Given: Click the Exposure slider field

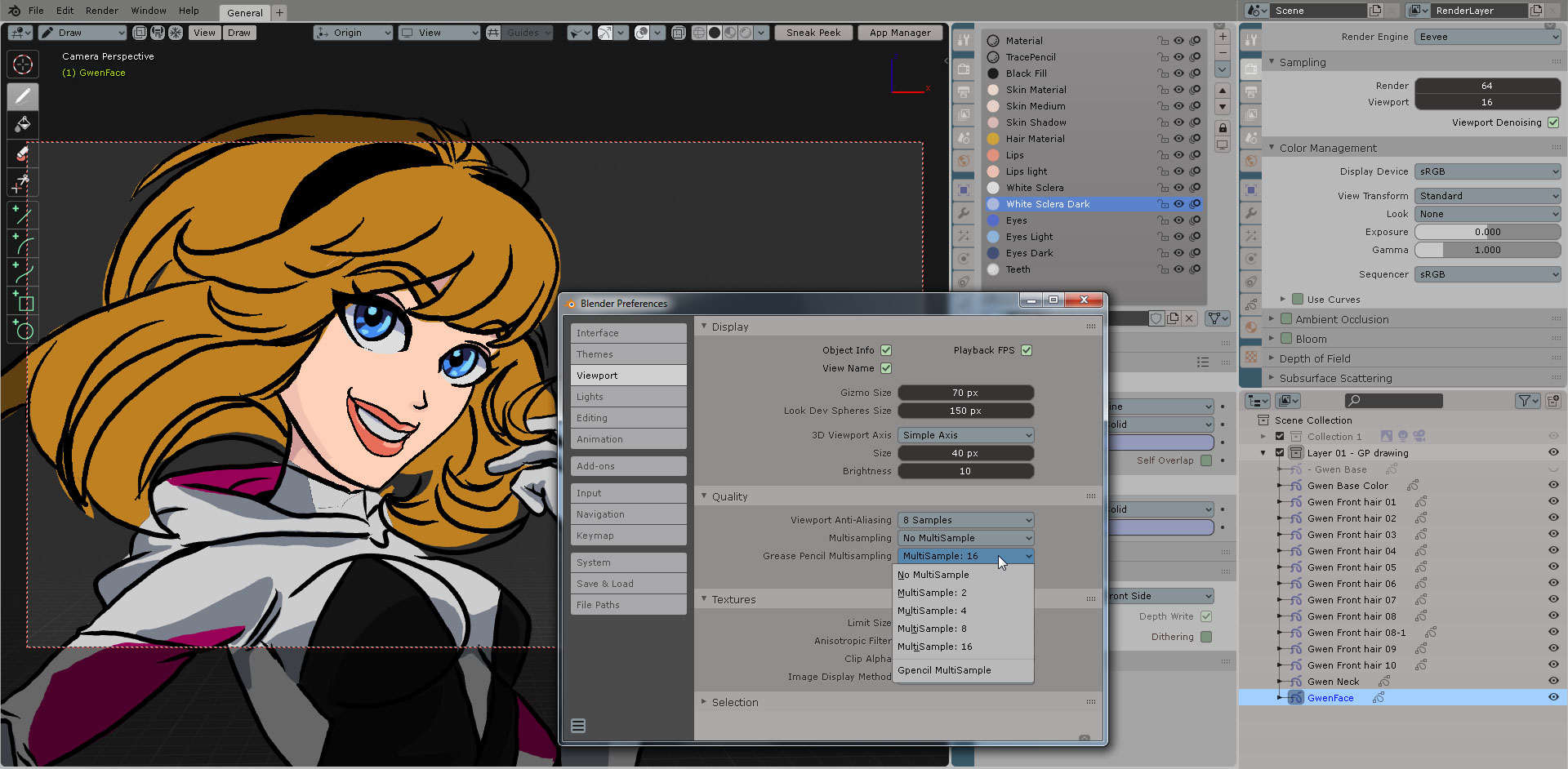Looking at the screenshot, I should pos(1487,232).
